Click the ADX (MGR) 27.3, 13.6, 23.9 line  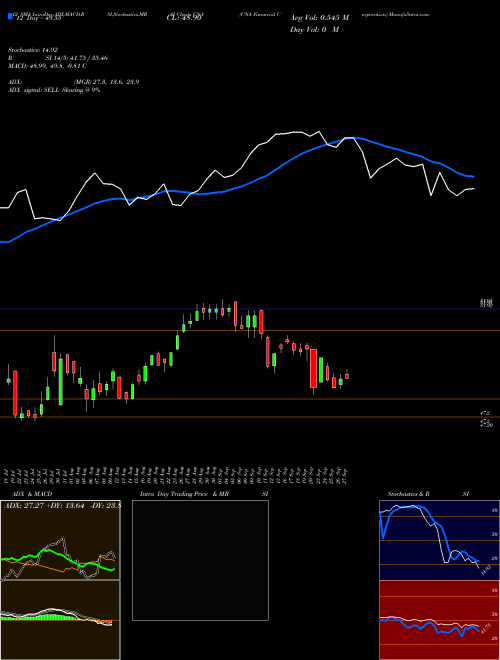pos(73,82)
